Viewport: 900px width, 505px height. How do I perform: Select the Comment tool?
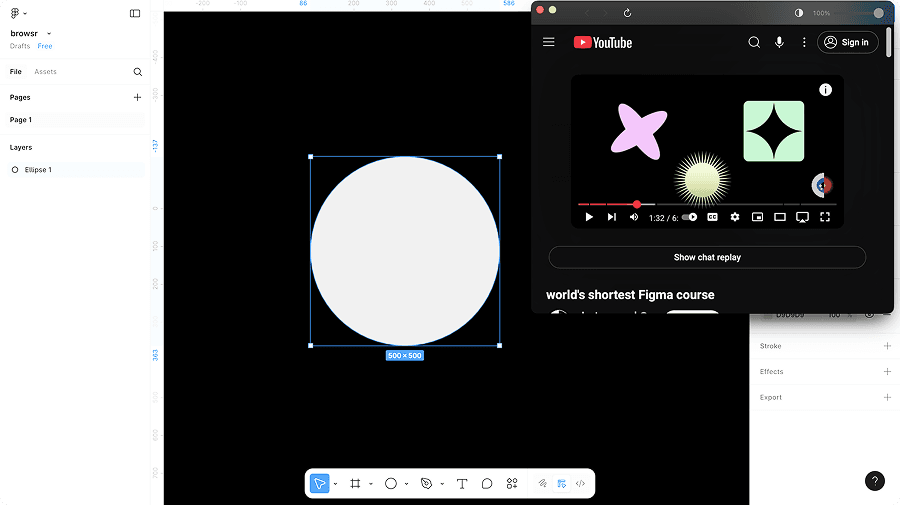coord(487,484)
